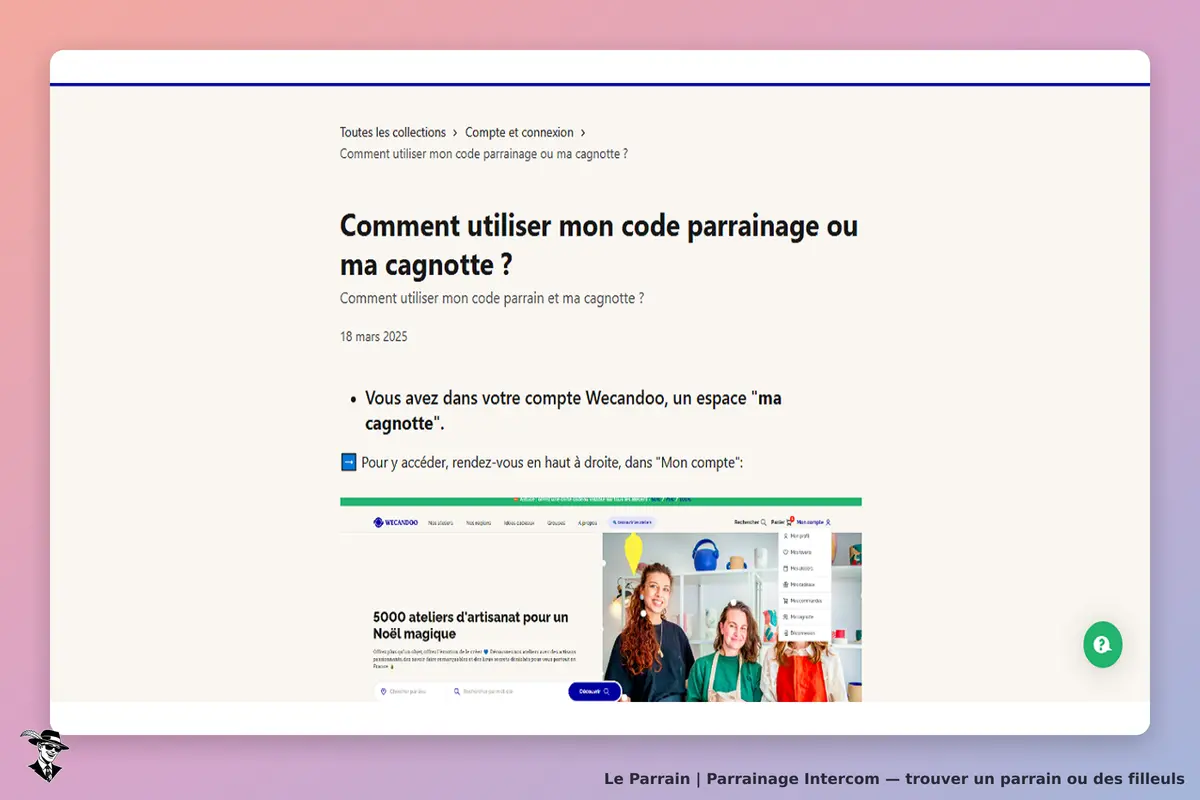Image resolution: width=1200 pixels, height=800 pixels.
Task: Click subtitle 'Comment utiliser mon code parrain et ma cagnotte ?'
Action: (x=492, y=298)
